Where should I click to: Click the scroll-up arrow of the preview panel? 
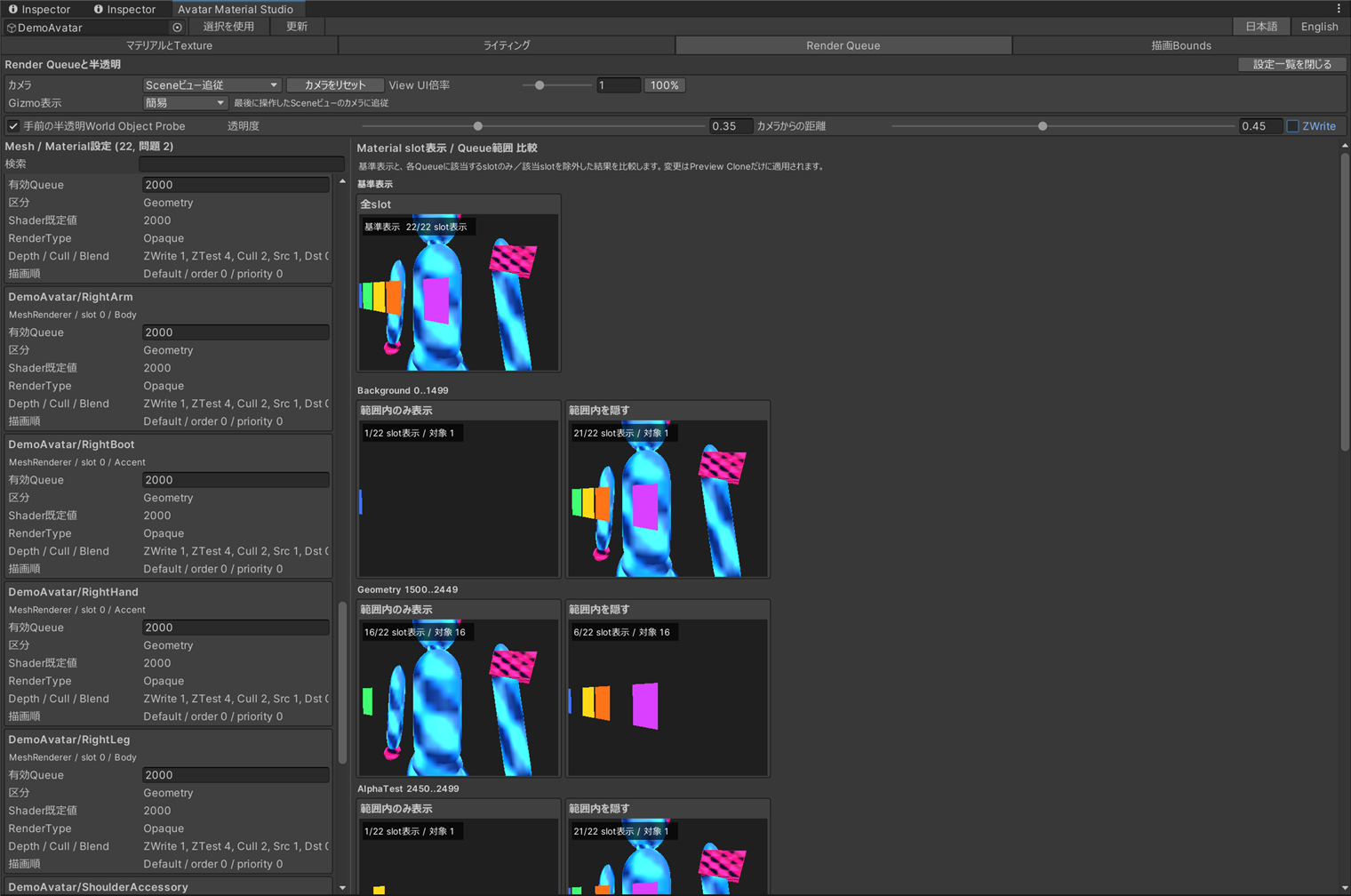[x=1345, y=146]
